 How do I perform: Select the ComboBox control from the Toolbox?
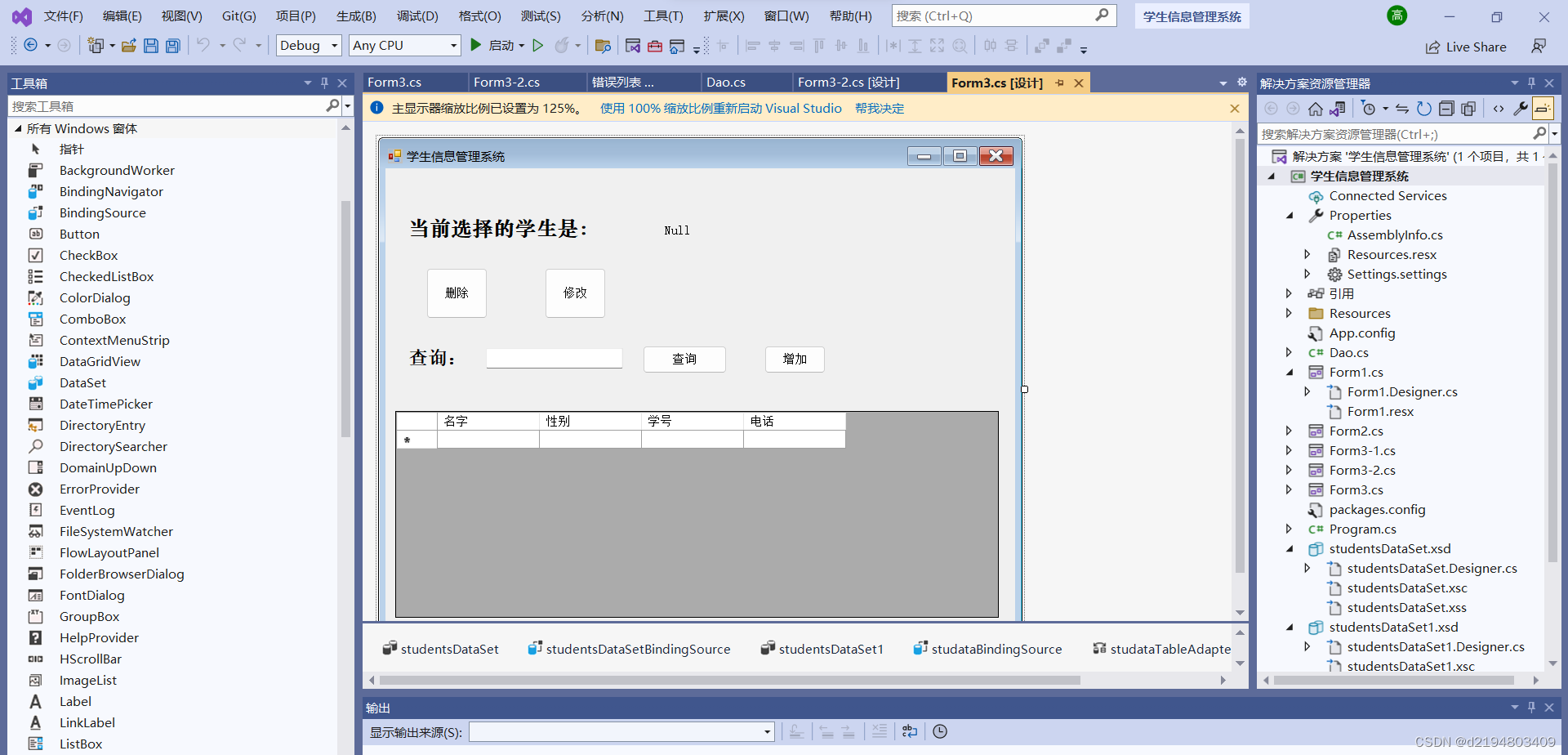(x=92, y=319)
